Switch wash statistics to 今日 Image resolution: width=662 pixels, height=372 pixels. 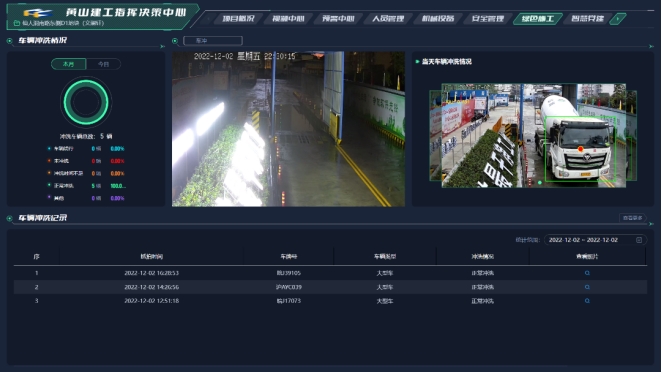point(103,64)
